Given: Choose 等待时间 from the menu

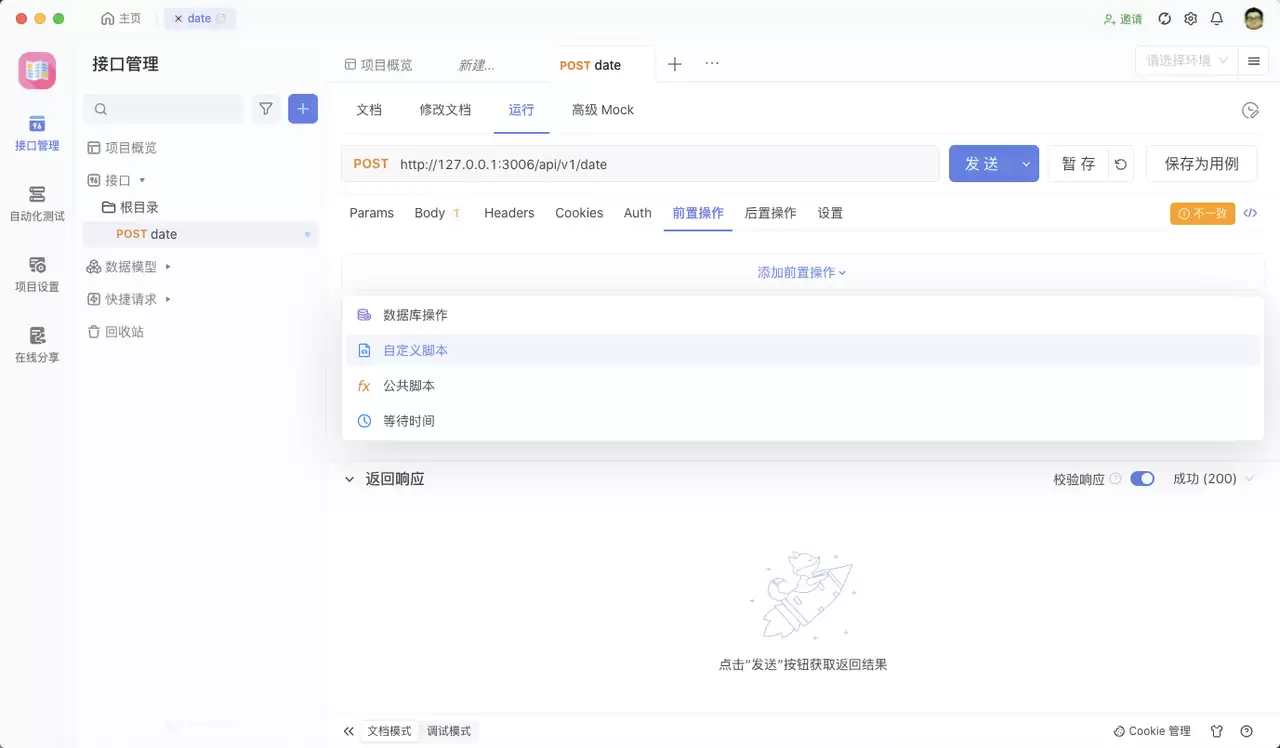Looking at the screenshot, I should point(801,421).
